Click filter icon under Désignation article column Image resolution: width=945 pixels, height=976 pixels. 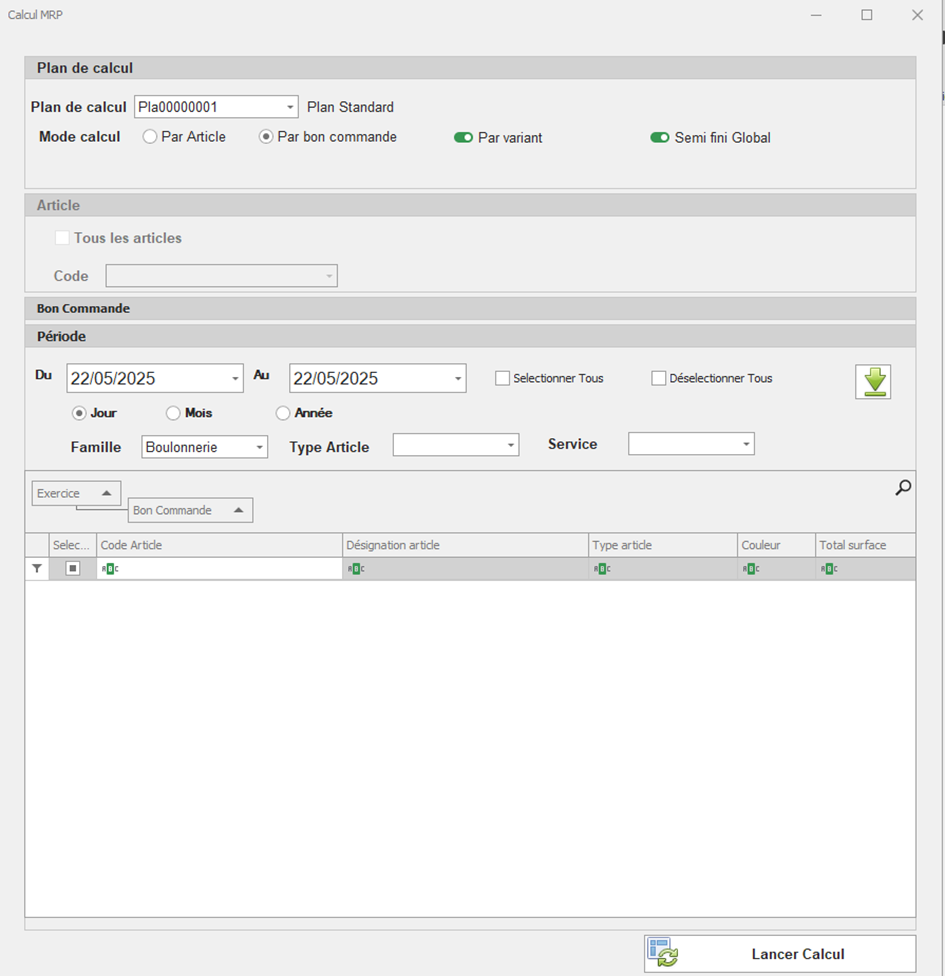355,569
